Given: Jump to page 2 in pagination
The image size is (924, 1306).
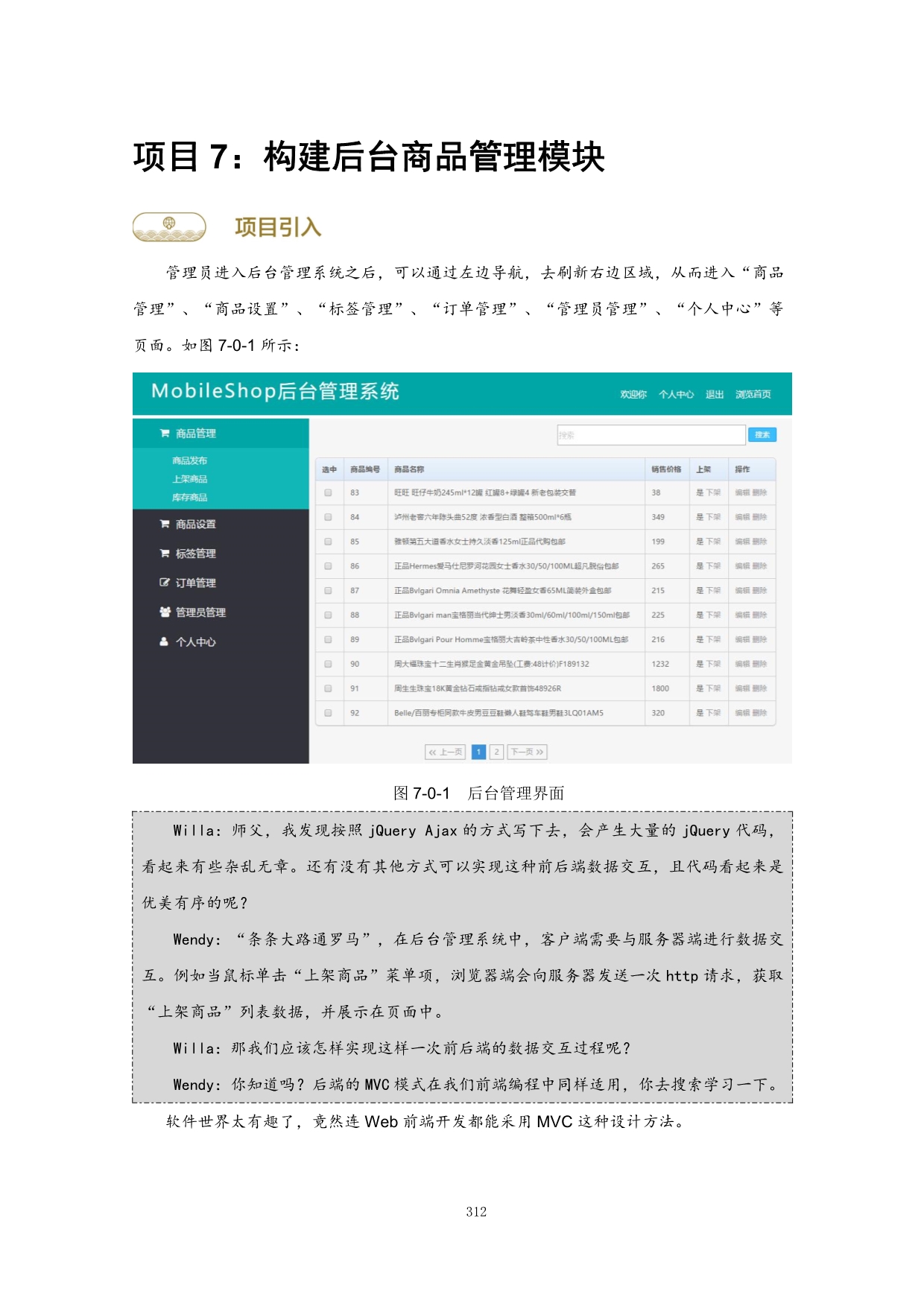Looking at the screenshot, I should 497,752.
